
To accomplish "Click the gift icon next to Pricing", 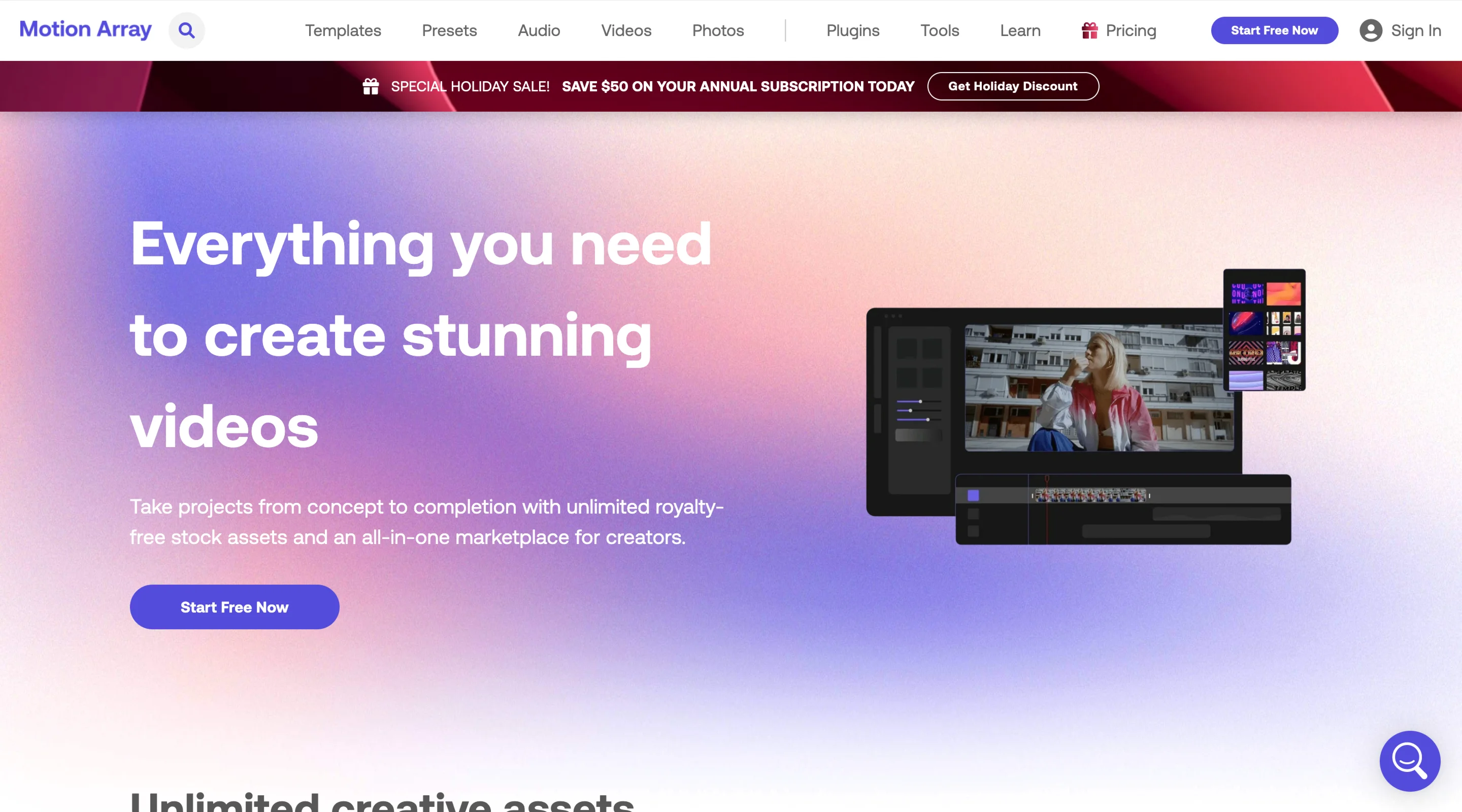I will (x=1089, y=30).
